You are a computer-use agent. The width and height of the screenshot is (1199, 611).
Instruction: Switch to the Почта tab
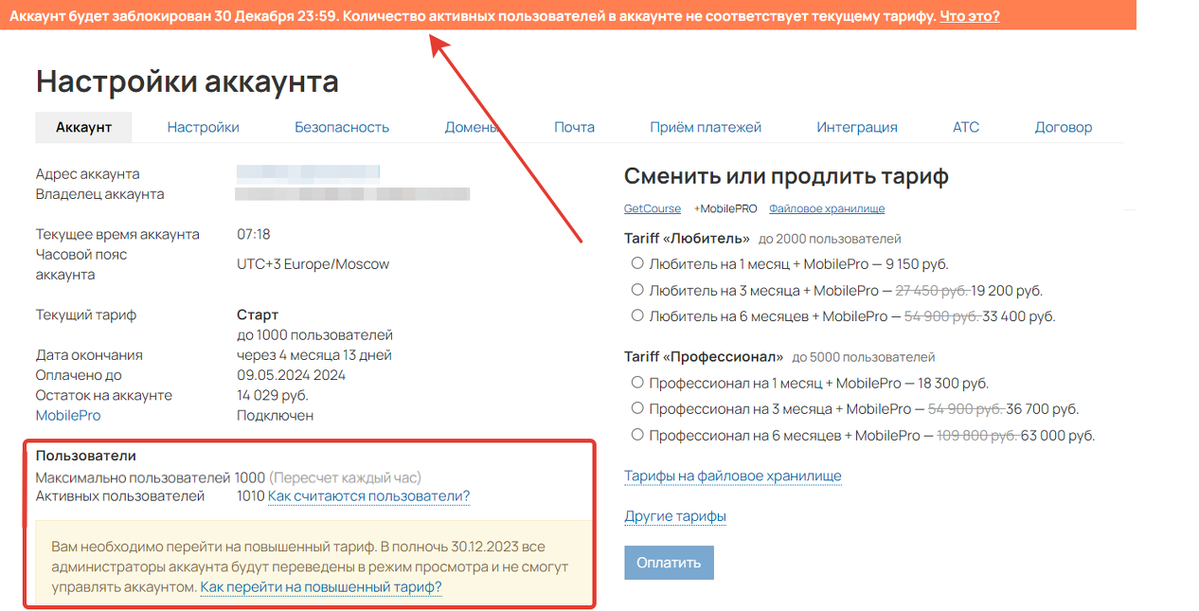click(574, 128)
